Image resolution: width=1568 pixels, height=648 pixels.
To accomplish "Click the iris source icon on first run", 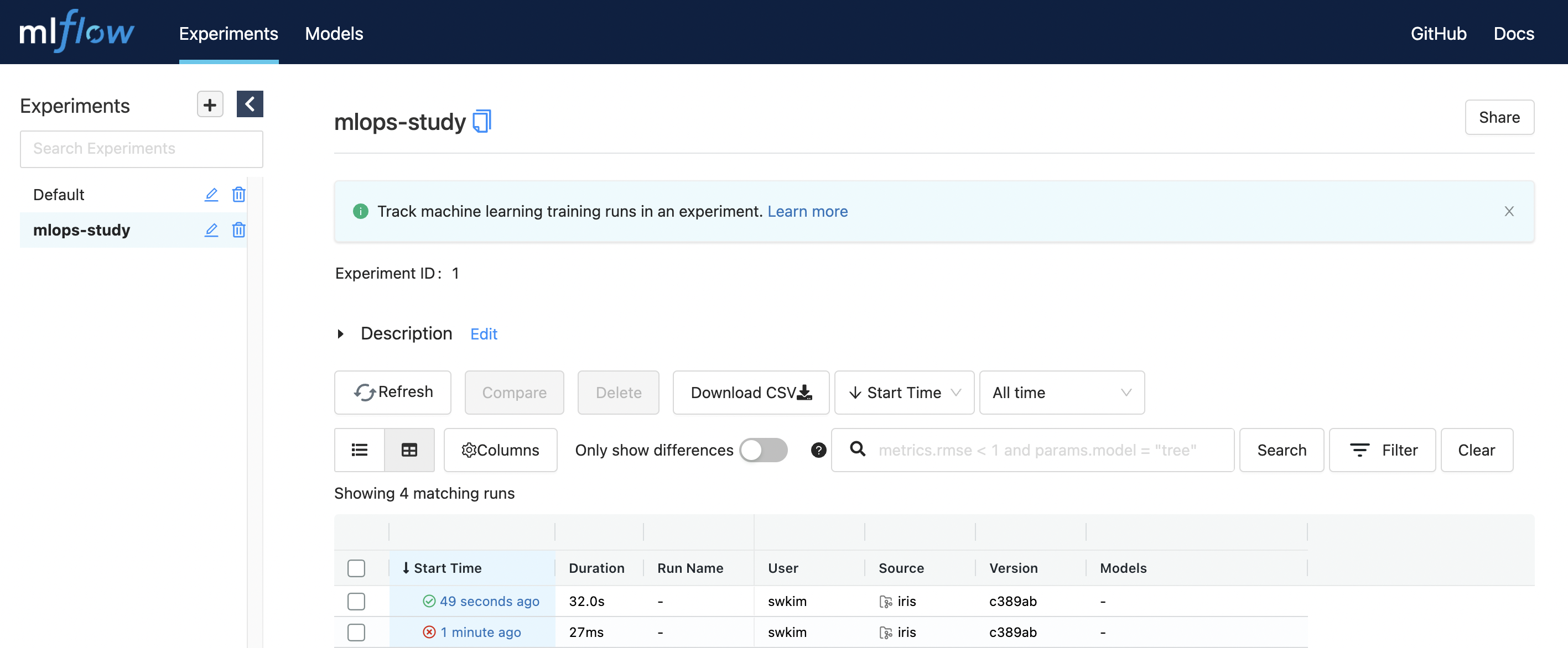I will coord(886,601).
